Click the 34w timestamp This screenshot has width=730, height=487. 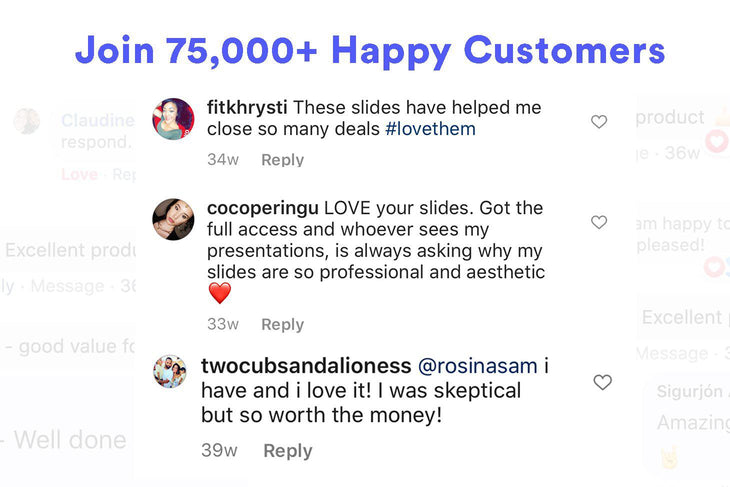point(223,160)
